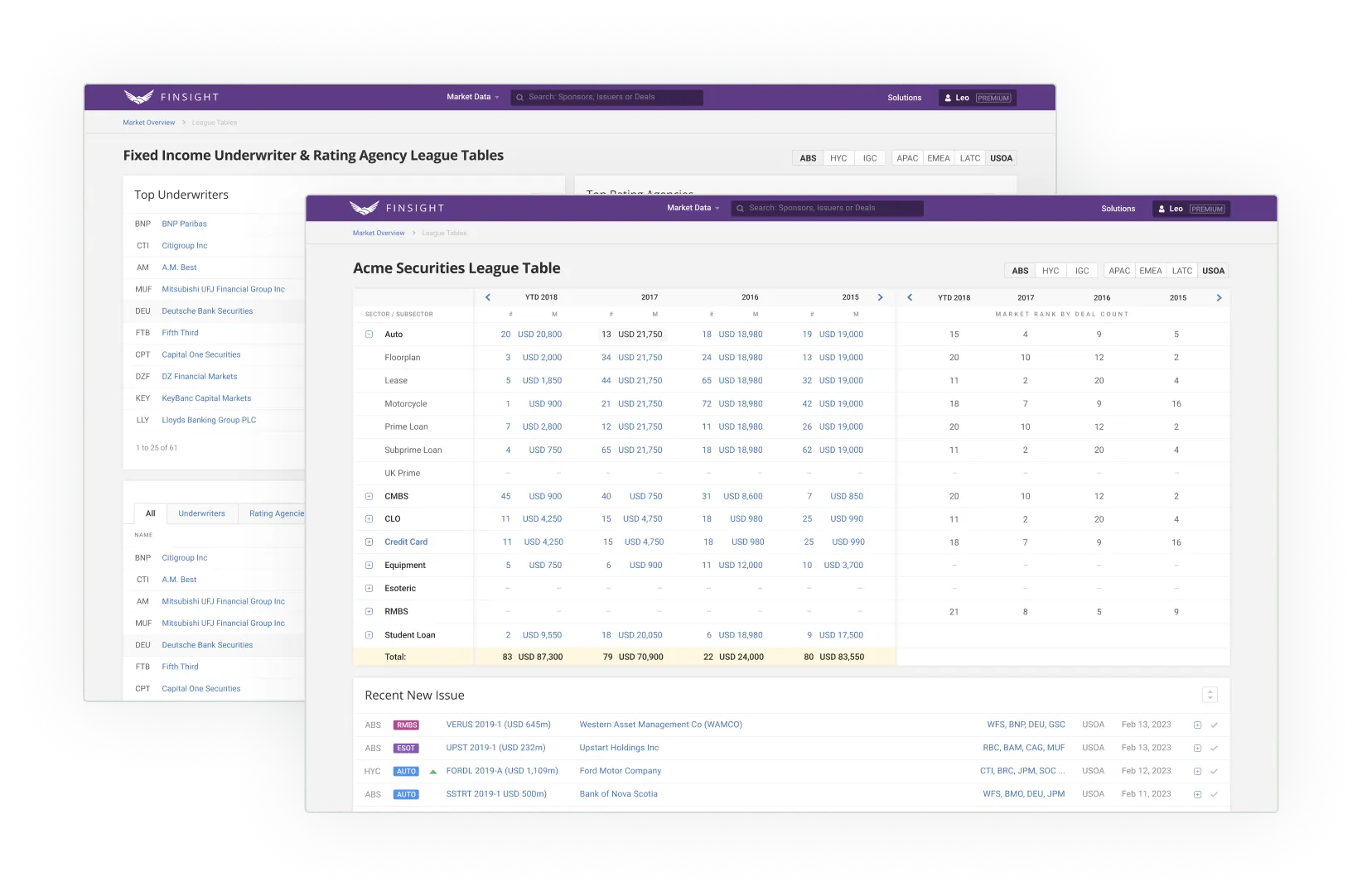
Task: Click the checkmark in the VERUS 2019-1 row
Action: coord(1214,725)
